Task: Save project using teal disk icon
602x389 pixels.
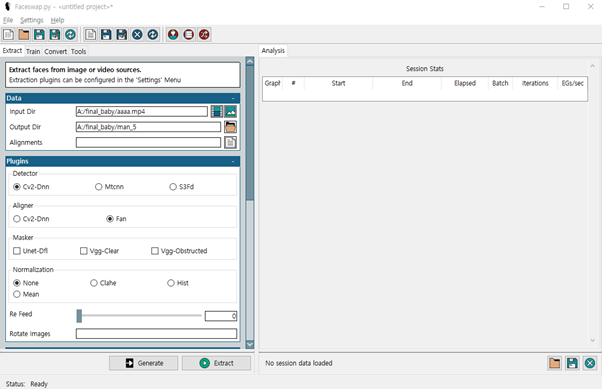Action: 39,35
